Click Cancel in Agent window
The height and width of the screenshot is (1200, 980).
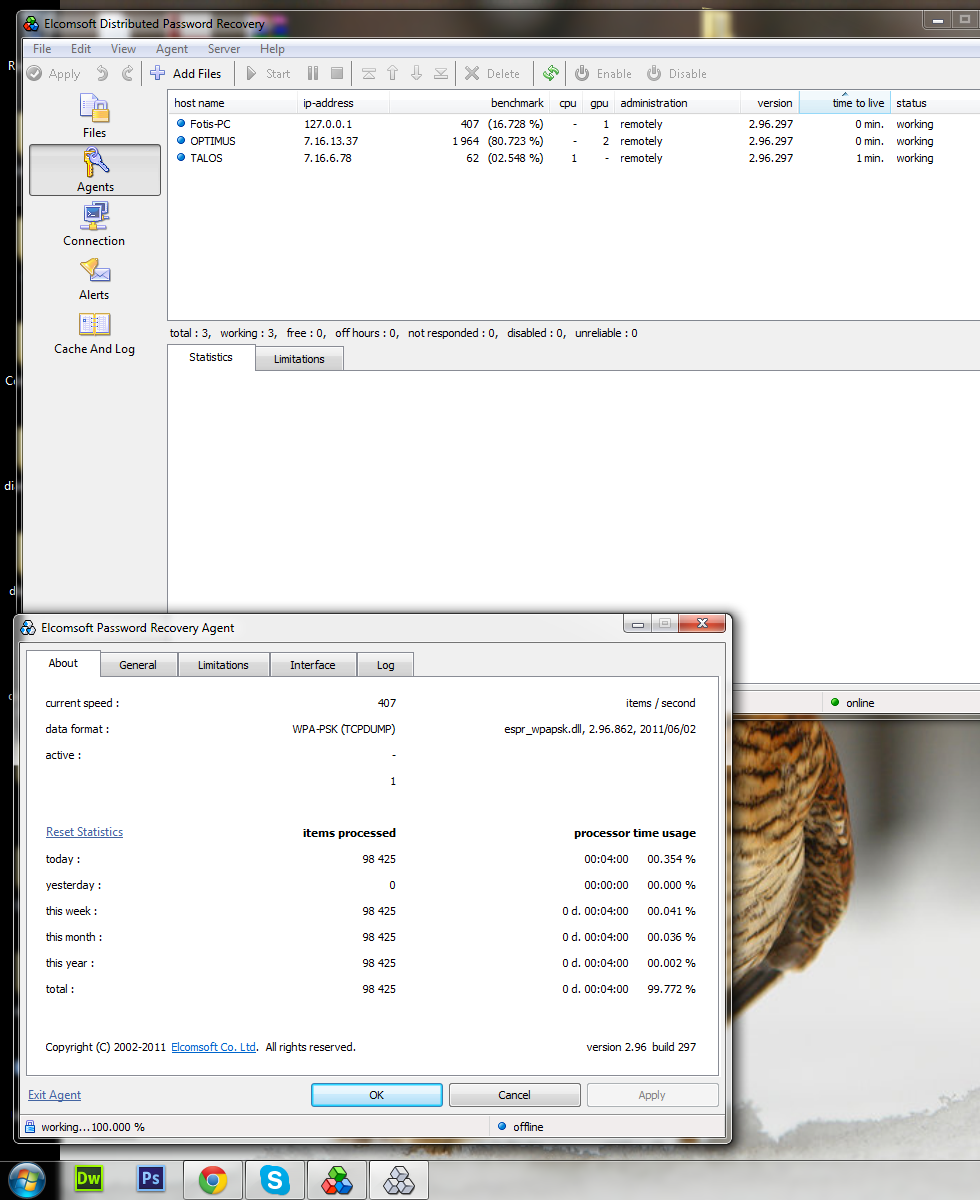514,1095
